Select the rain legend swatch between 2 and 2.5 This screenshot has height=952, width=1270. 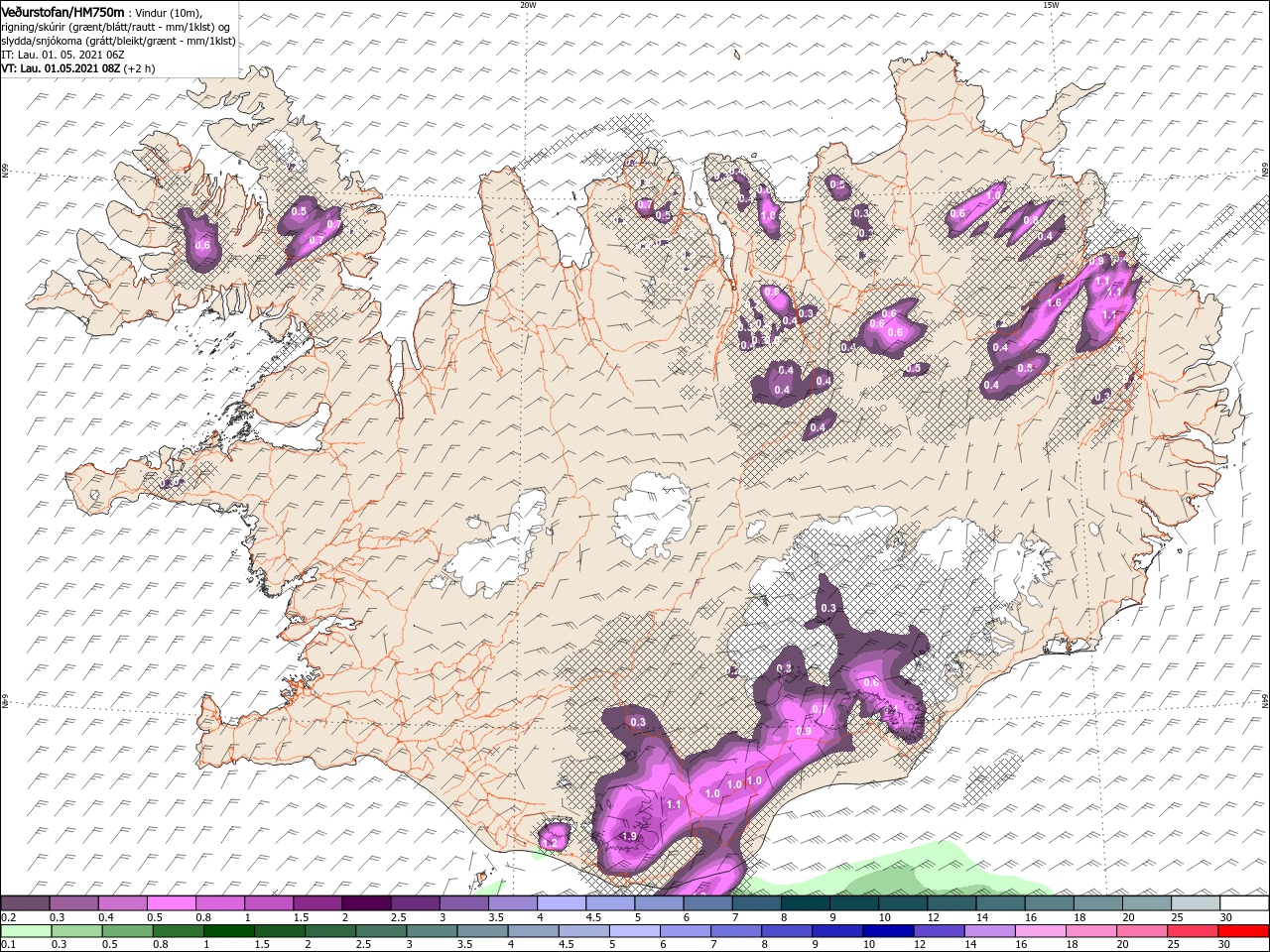pos(330,931)
